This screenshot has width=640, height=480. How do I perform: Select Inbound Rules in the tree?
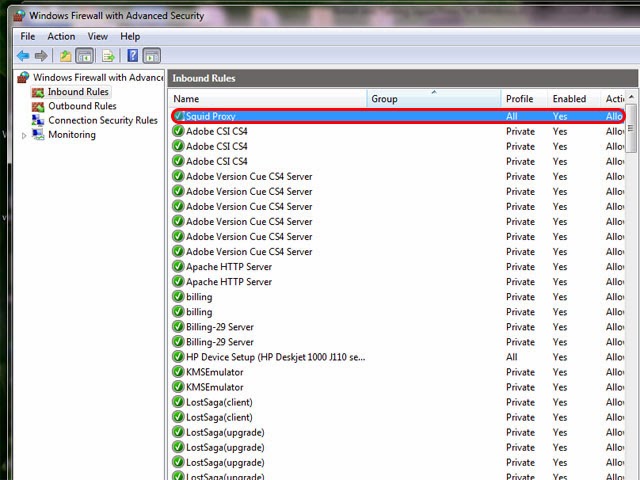(x=71, y=92)
